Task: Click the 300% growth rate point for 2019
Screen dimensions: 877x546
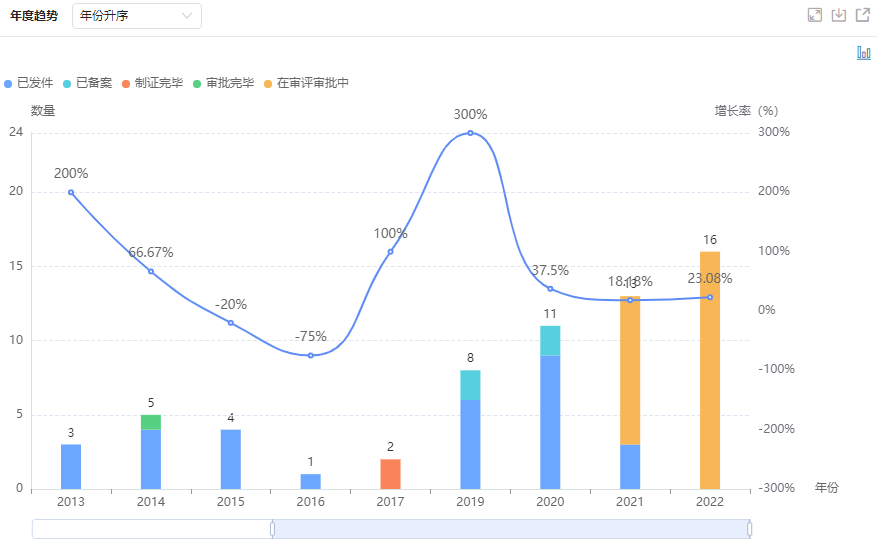Action: pyautogui.click(x=470, y=133)
